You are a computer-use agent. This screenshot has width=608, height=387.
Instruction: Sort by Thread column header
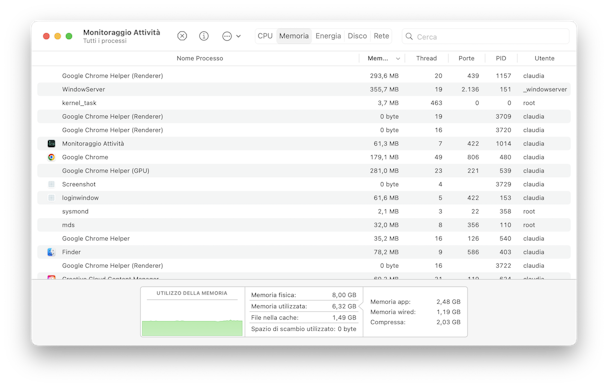click(x=427, y=58)
